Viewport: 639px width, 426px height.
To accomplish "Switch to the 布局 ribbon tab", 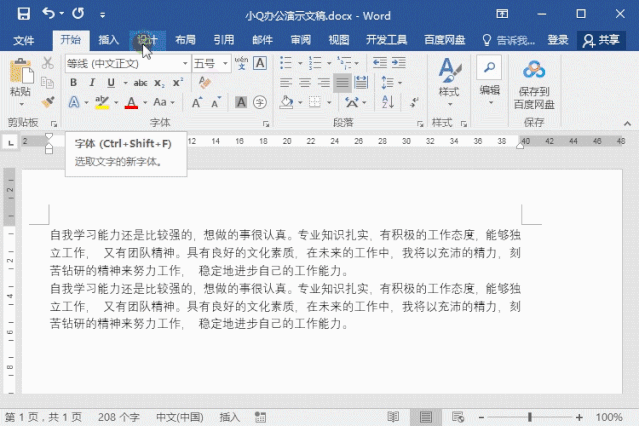I will pyautogui.click(x=185, y=40).
